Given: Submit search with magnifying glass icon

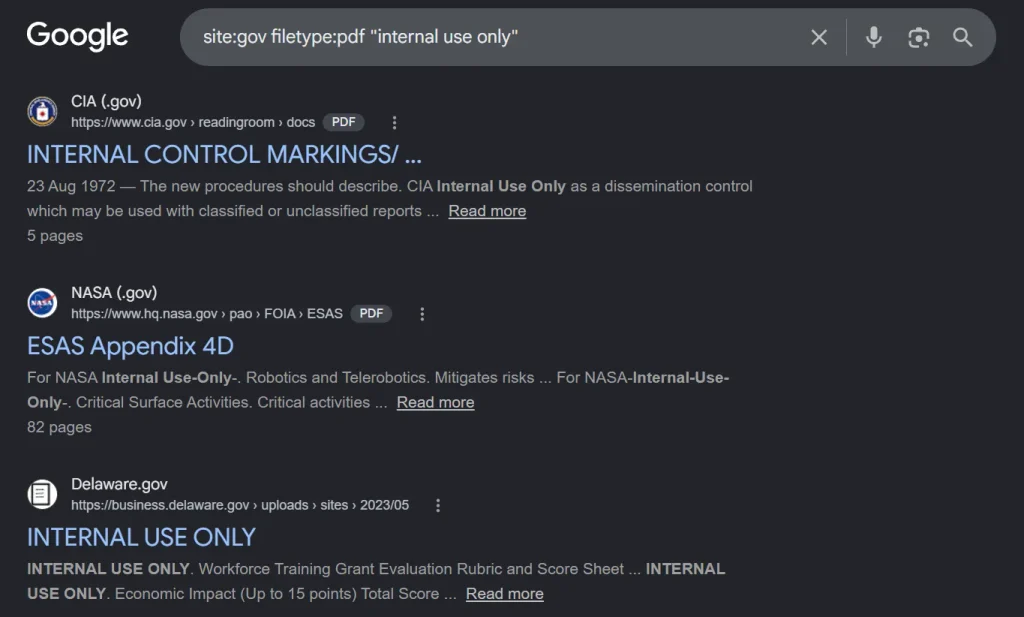Looking at the screenshot, I should pos(963,37).
